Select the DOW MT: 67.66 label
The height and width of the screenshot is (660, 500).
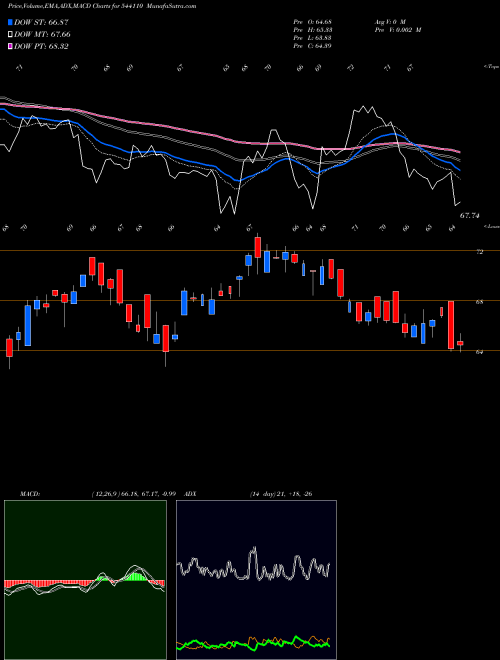[43, 35]
